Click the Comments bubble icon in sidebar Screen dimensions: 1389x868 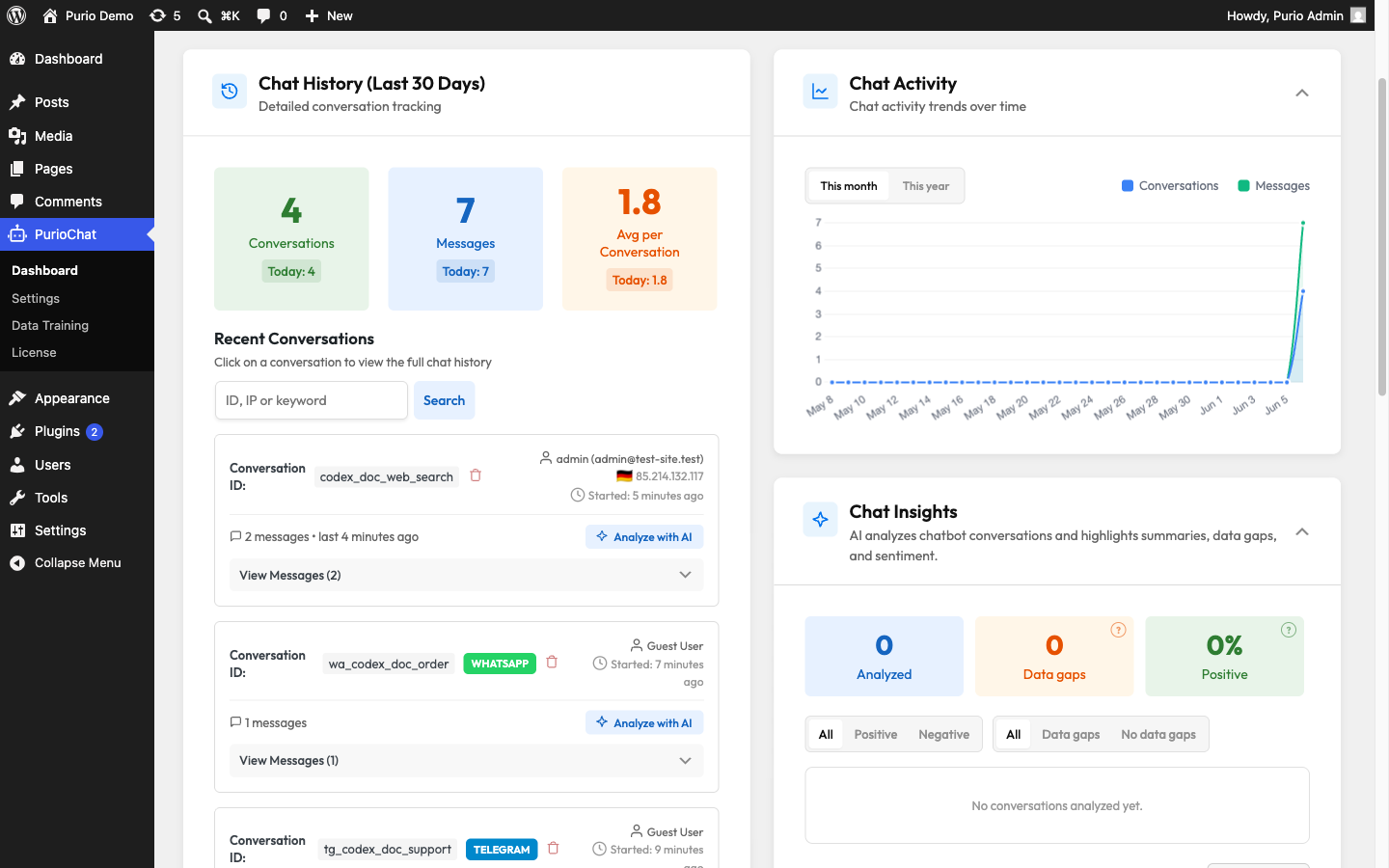[17, 202]
